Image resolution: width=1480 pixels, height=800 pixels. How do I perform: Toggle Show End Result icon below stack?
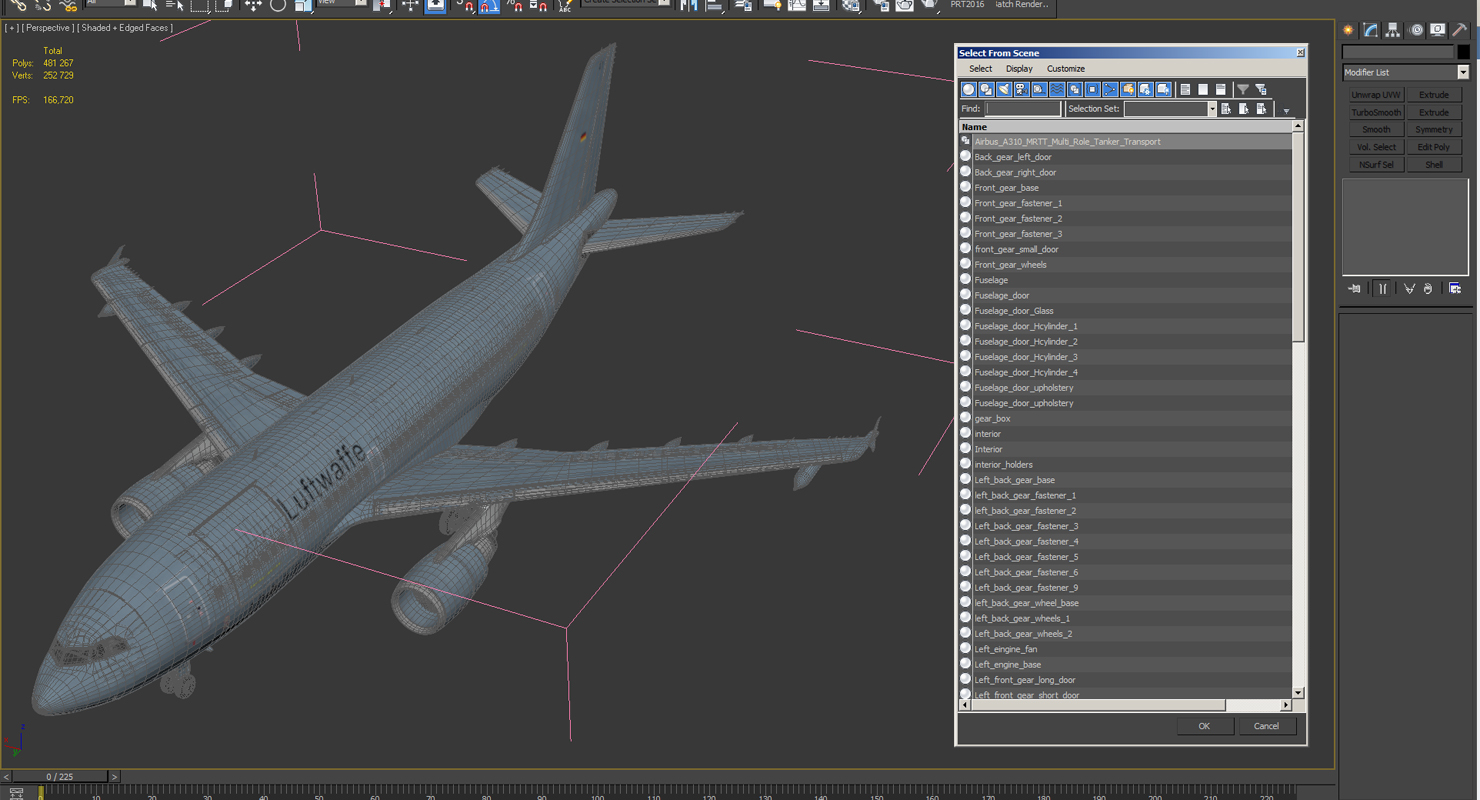click(1383, 288)
